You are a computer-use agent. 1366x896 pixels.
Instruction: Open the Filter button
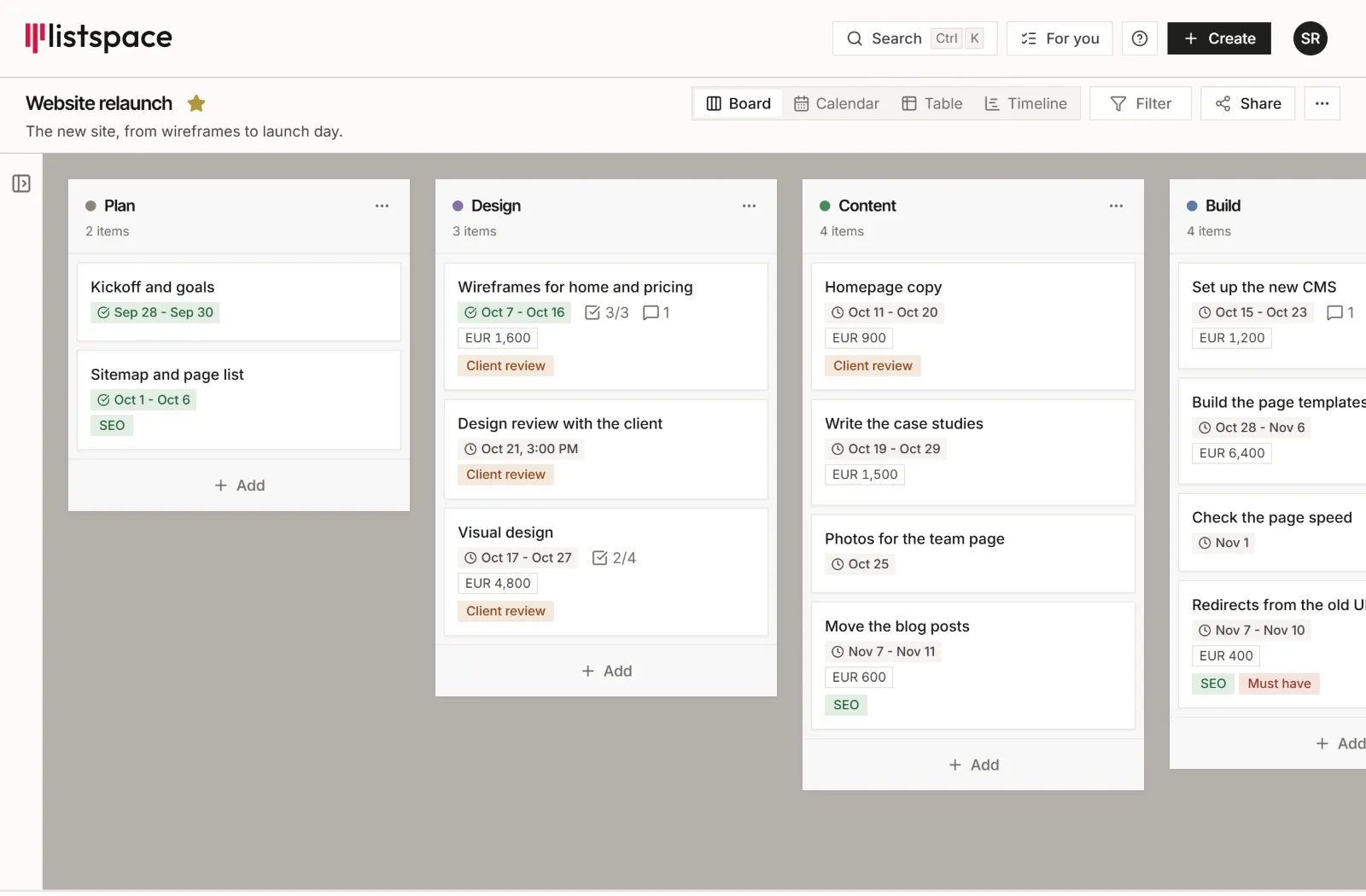point(1141,103)
